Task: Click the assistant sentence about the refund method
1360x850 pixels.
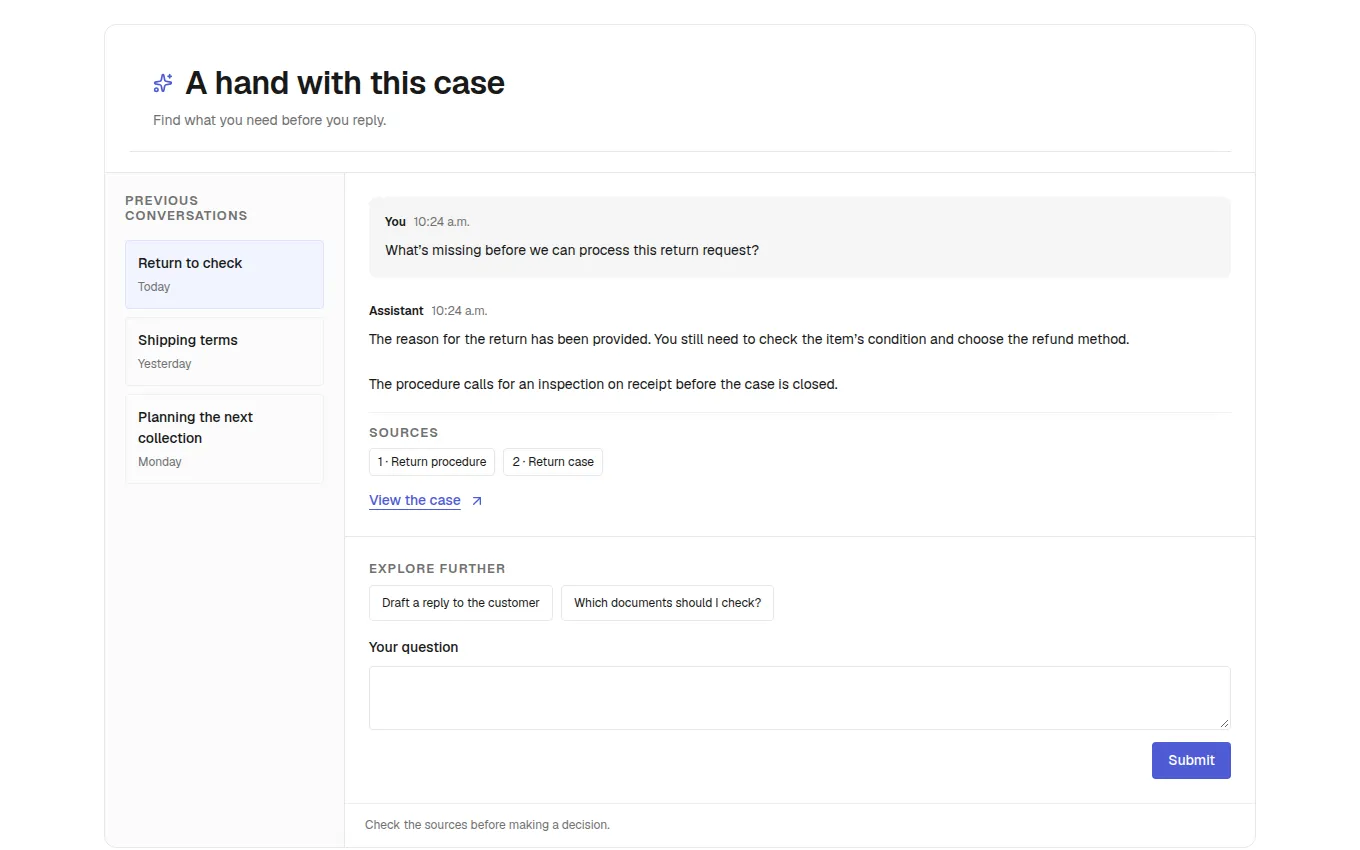Action: (x=891, y=339)
